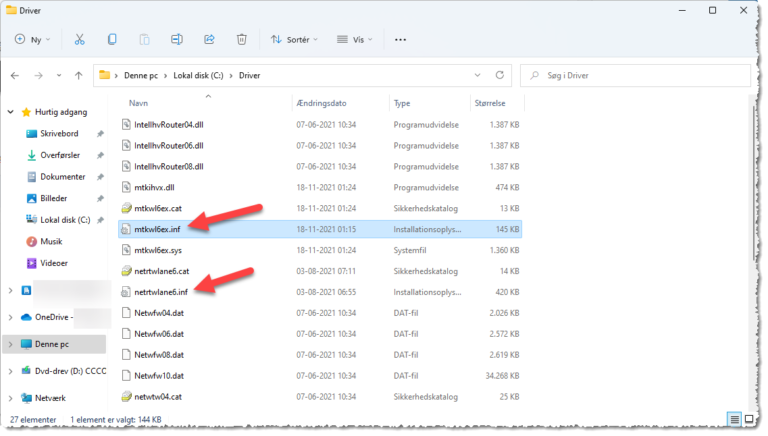Image resolution: width=768 pixels, height=436 pixels.
Task: Open Skrivebord in the sidebar
Action: click(59, 134)
